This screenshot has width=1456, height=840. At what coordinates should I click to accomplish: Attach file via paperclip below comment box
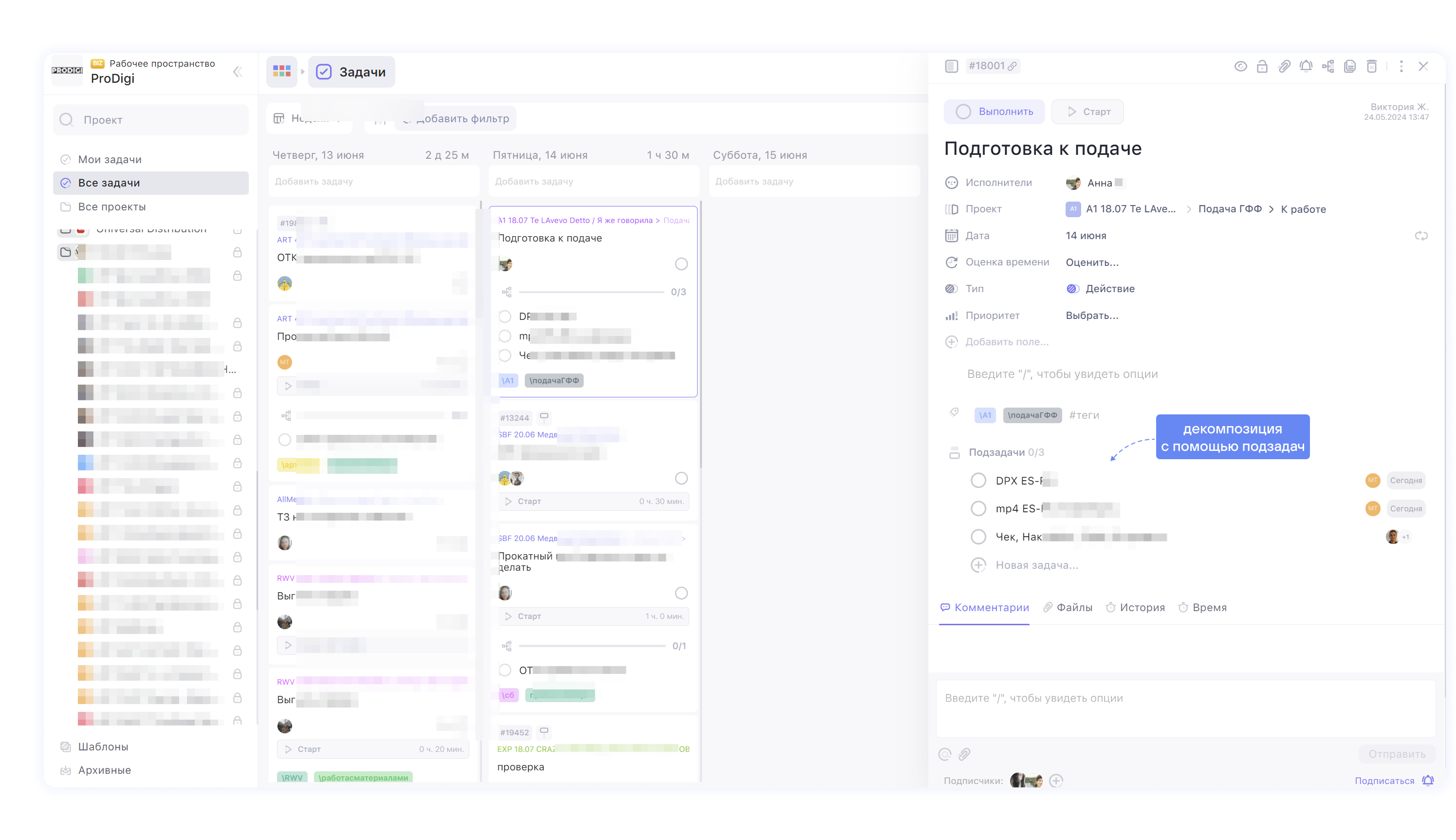pos(965,754)
